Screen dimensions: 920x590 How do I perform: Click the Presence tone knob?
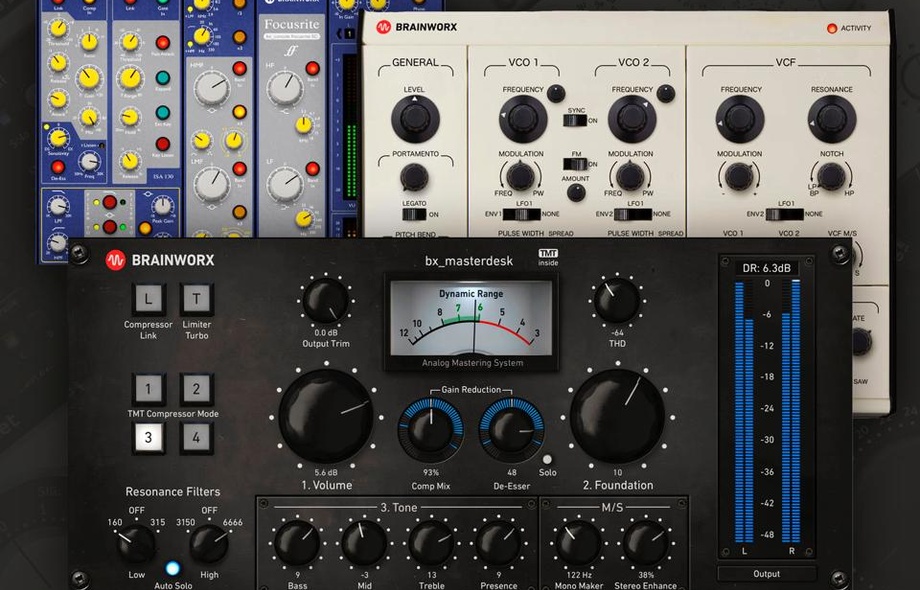pos(498,544)
